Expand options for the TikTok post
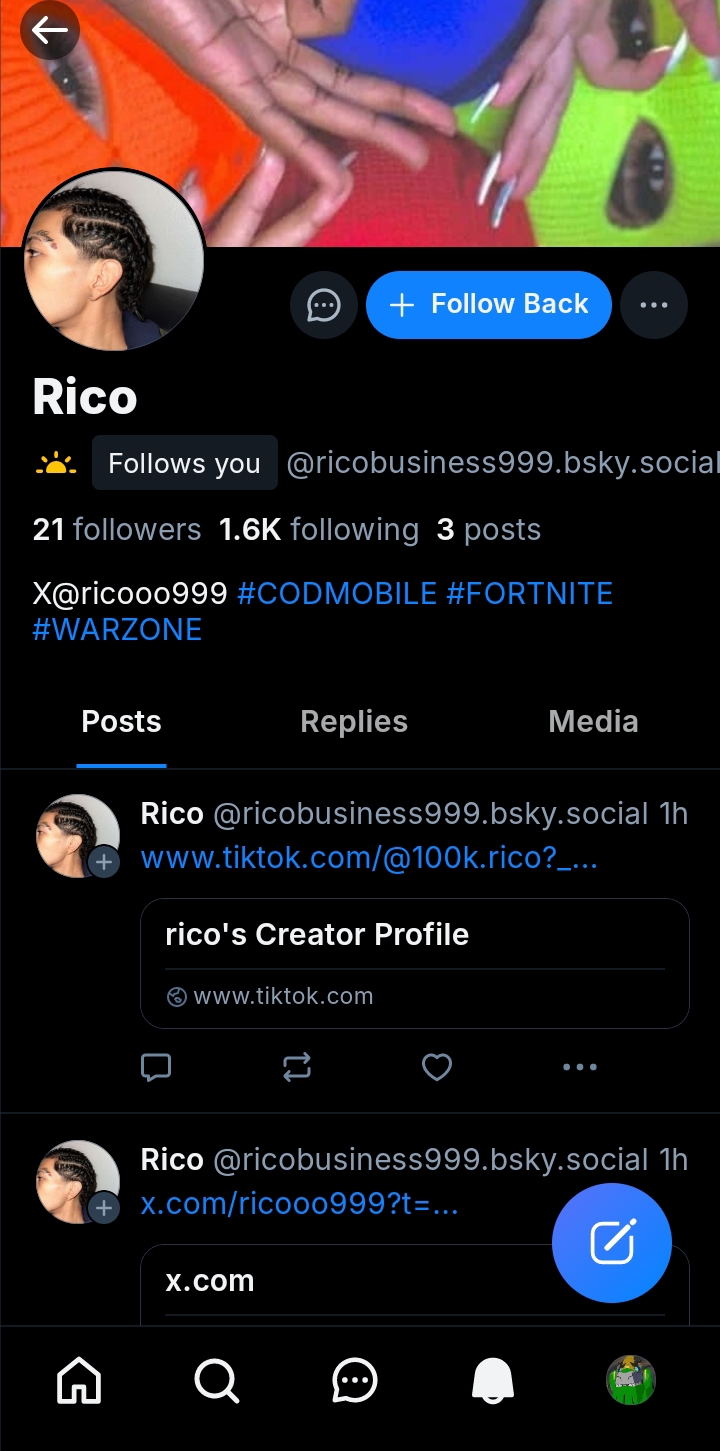 point(580,1068)
